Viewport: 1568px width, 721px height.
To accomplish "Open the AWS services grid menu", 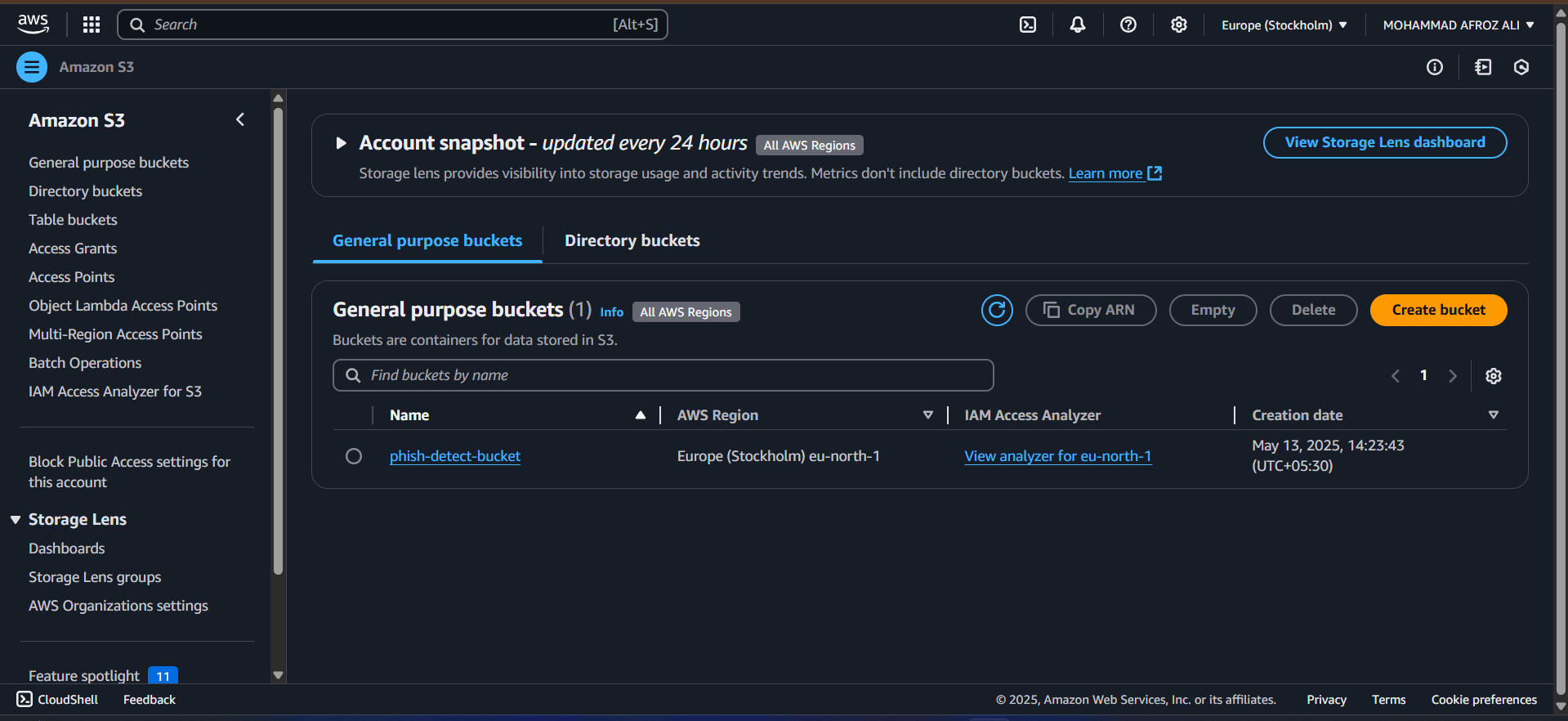I will pyautogui.click(x=92, y=25).
